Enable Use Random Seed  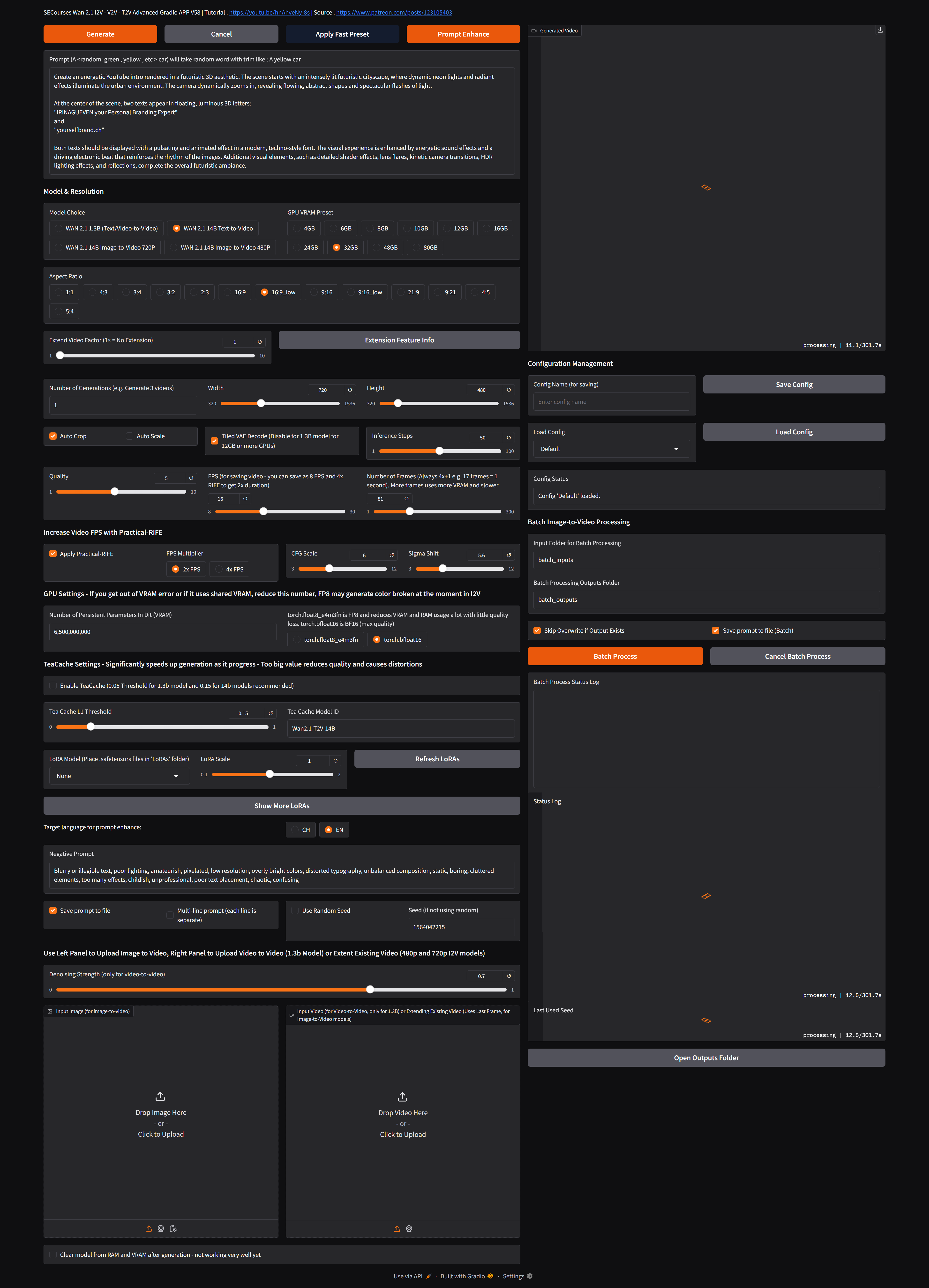coord(295,910)
